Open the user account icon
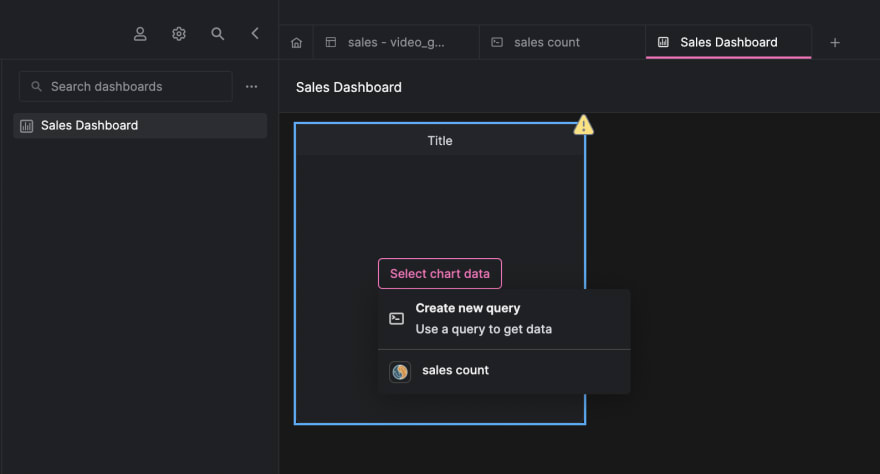Viewport: 880px width, 474px height. pos(140,34)
